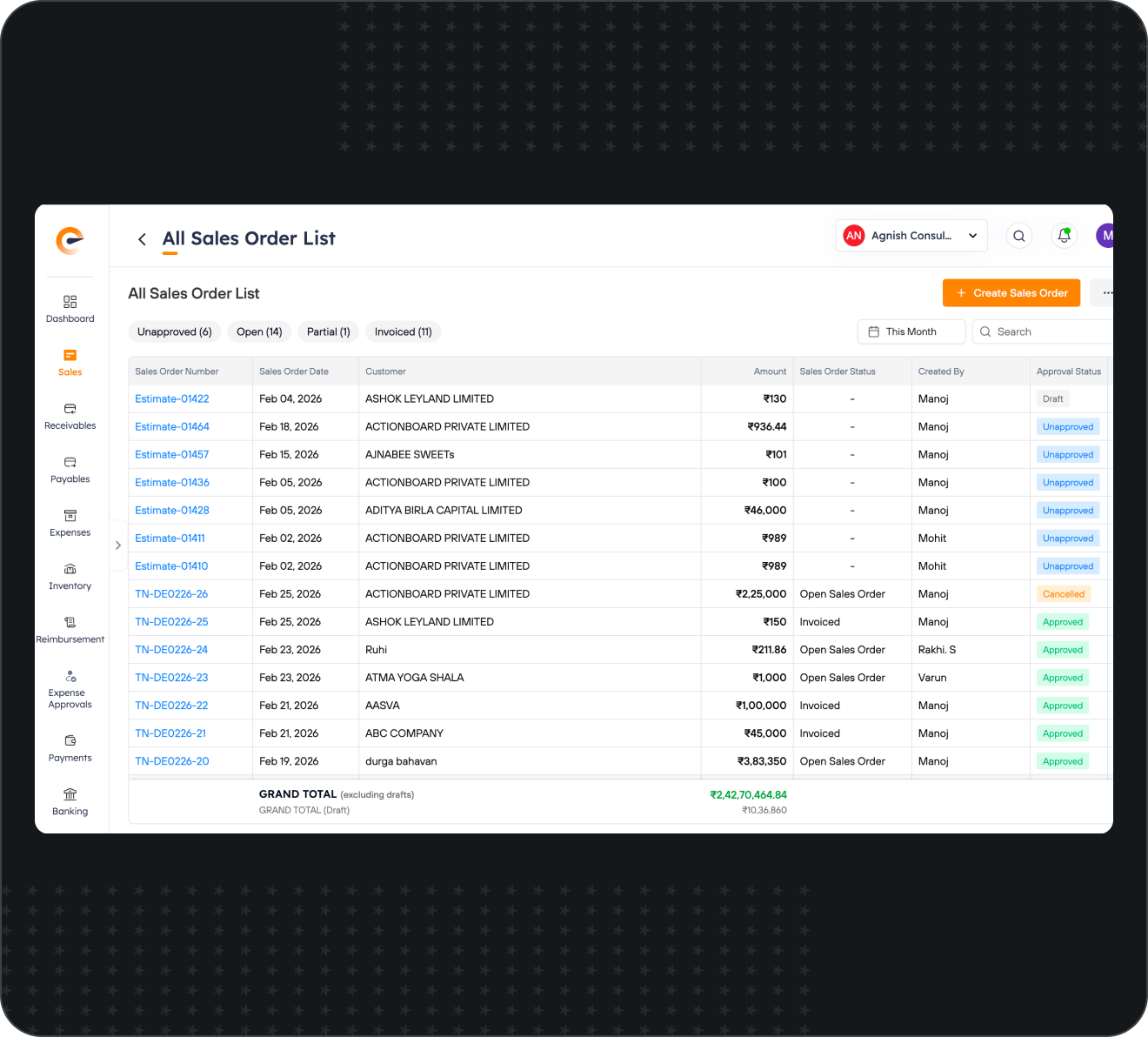Open Inventory from the sidebar

(x=70, y=576)
